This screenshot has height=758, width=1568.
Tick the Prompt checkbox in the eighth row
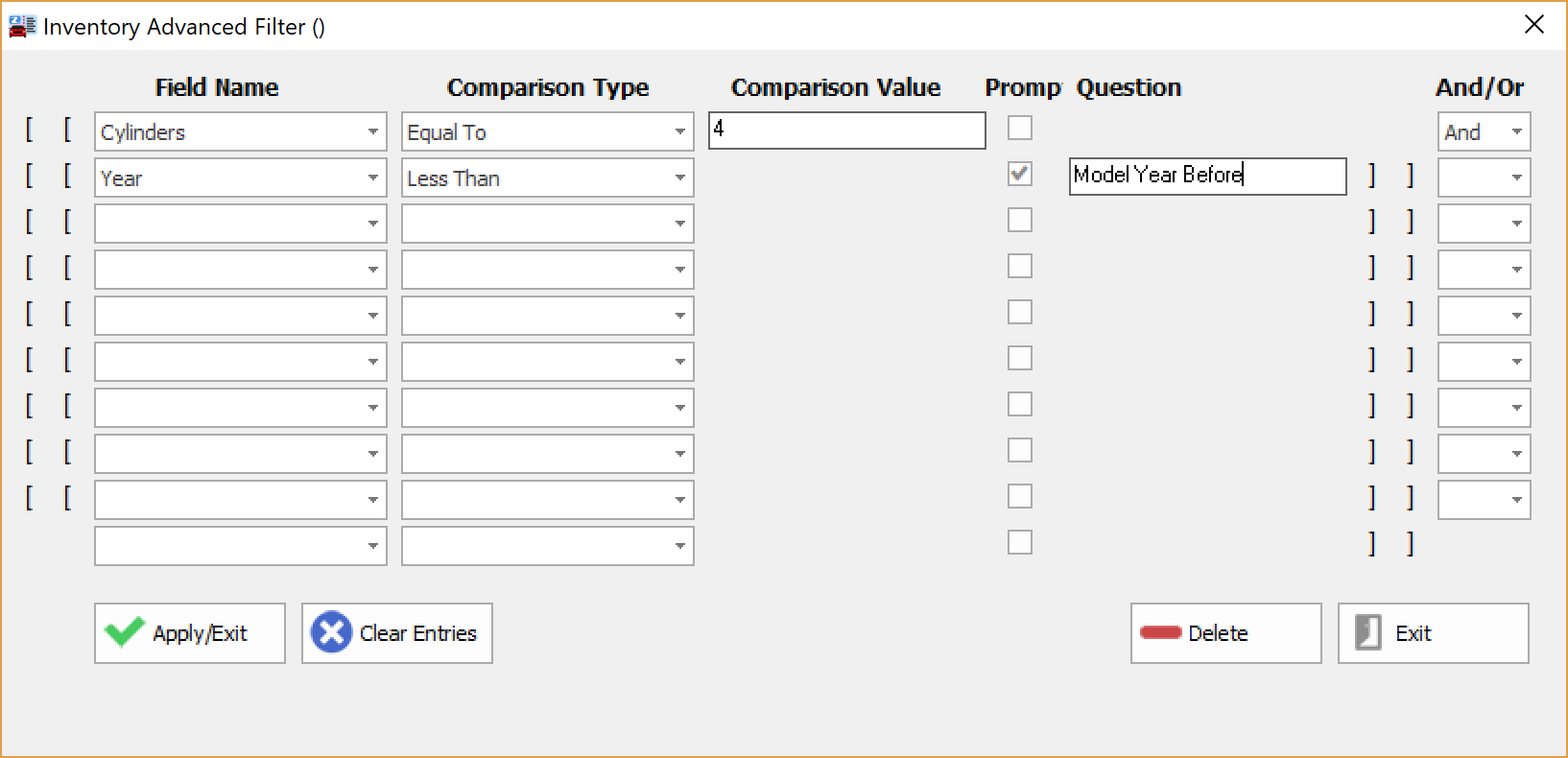(1020, 450)
